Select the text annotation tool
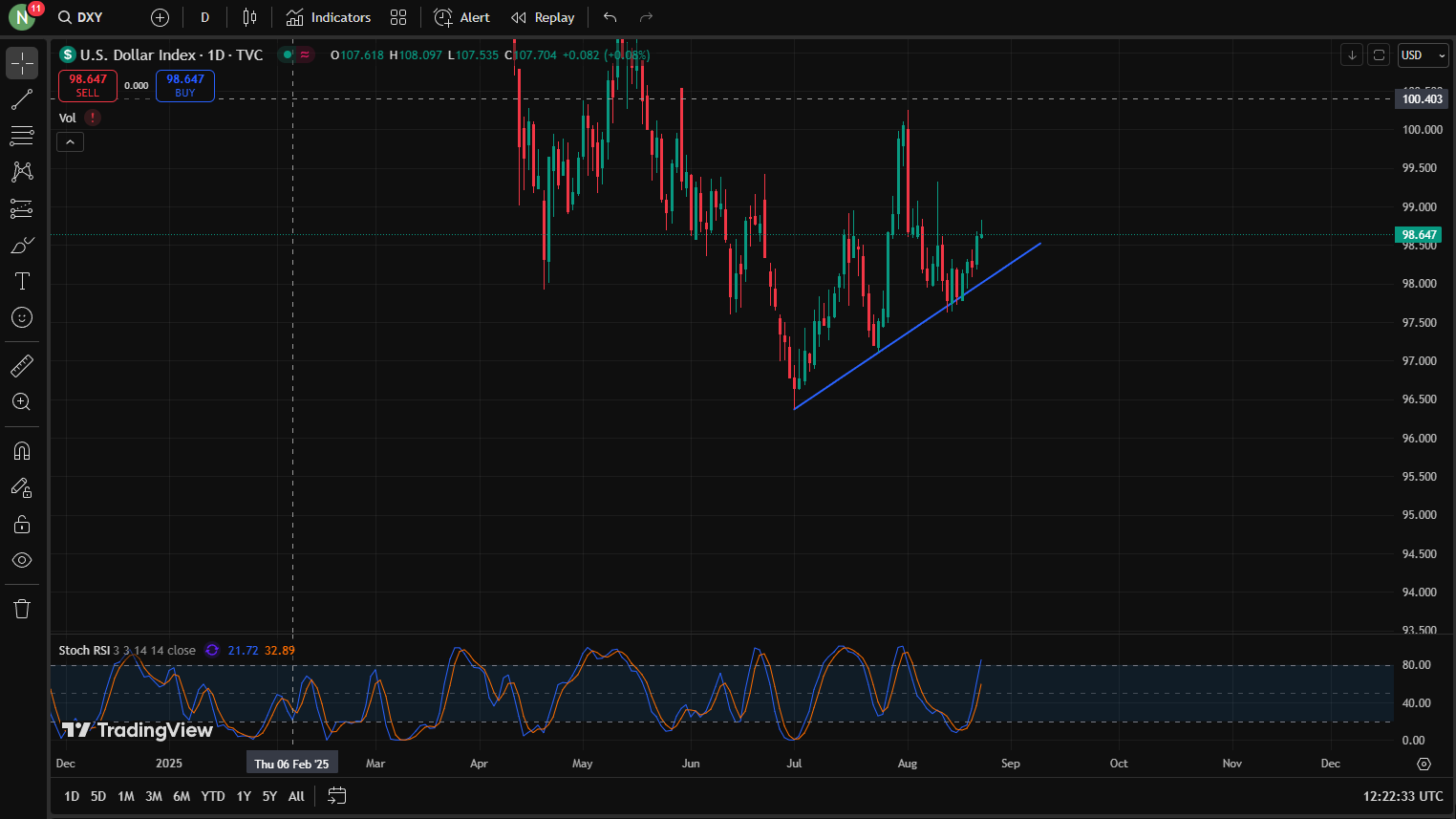The image size is (1456, 819). tap(22, 281)
